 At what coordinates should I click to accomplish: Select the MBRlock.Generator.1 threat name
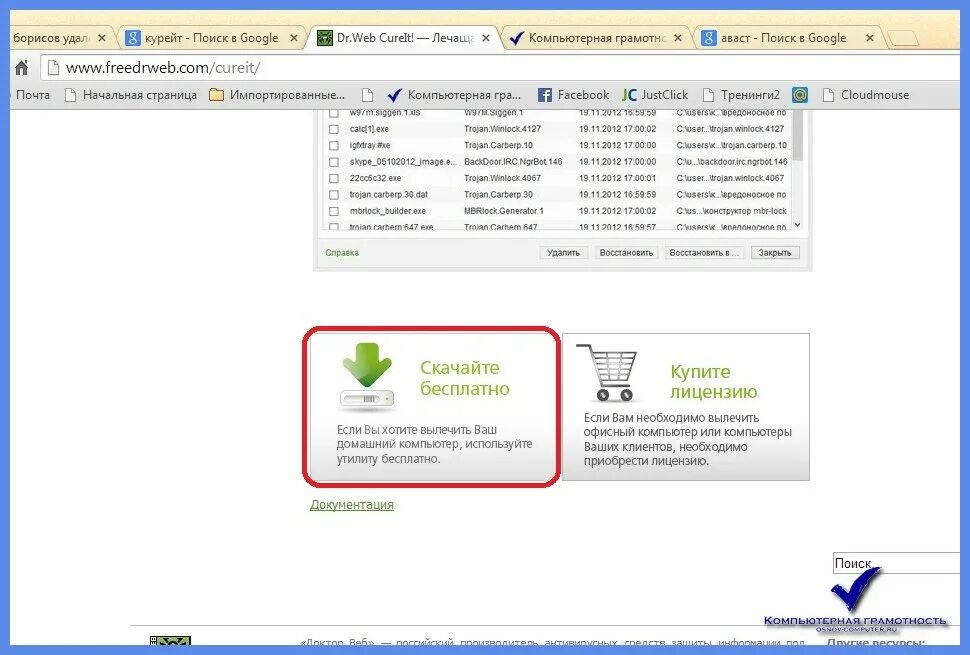point(504,211)
